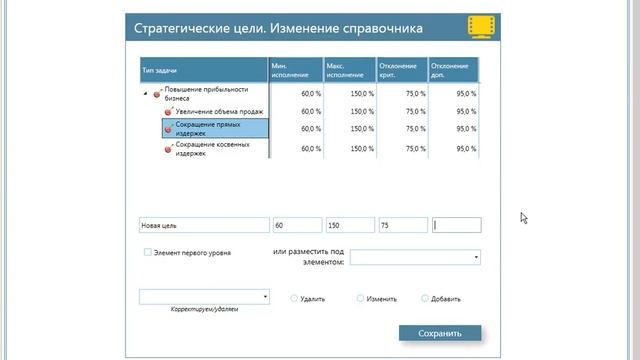
Task: Click the Макс. исполнение column header
Action: (350, 70)
